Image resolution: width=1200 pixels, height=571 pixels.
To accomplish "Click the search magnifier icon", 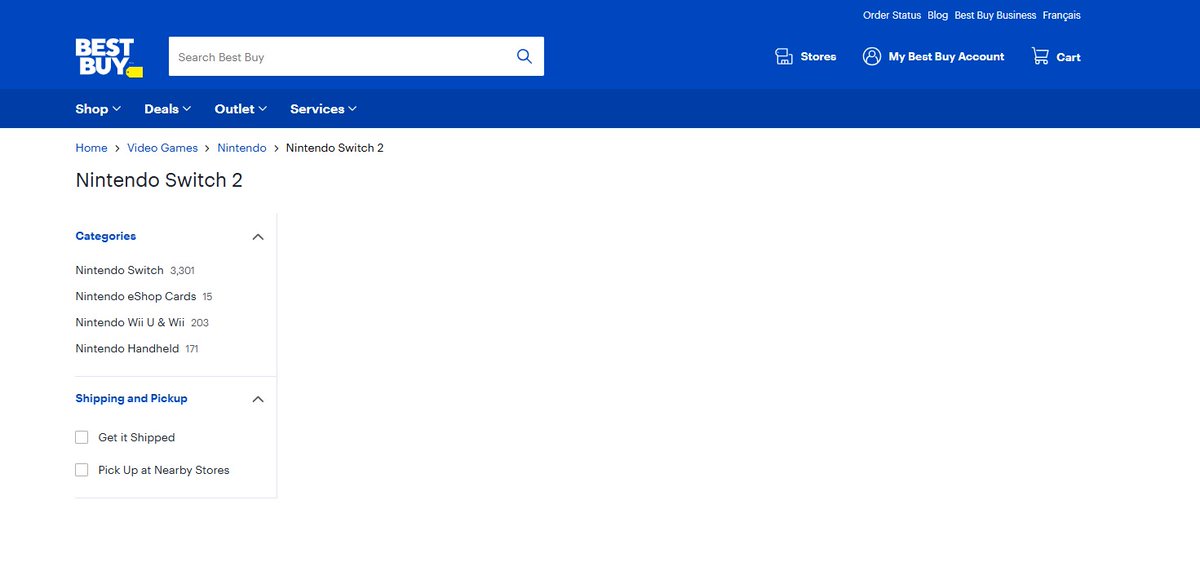I will click(524, 56).
